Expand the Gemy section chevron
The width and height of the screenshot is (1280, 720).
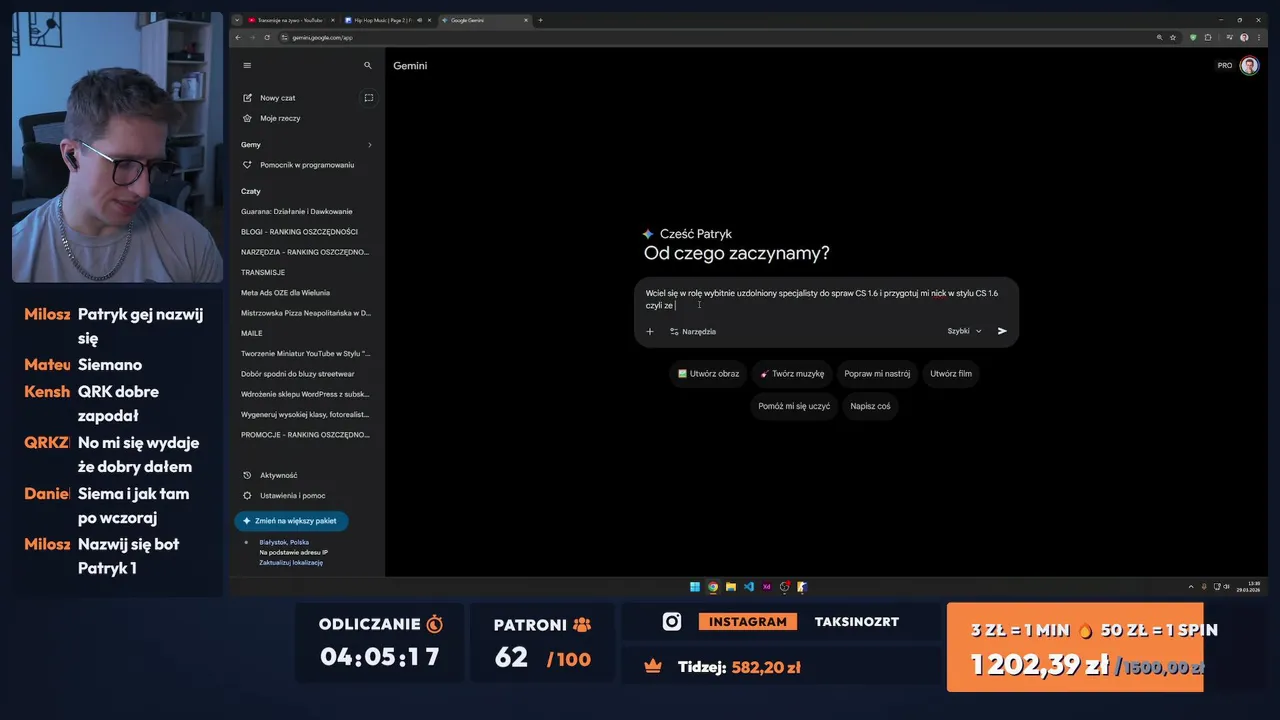click(x=369, y=145)
